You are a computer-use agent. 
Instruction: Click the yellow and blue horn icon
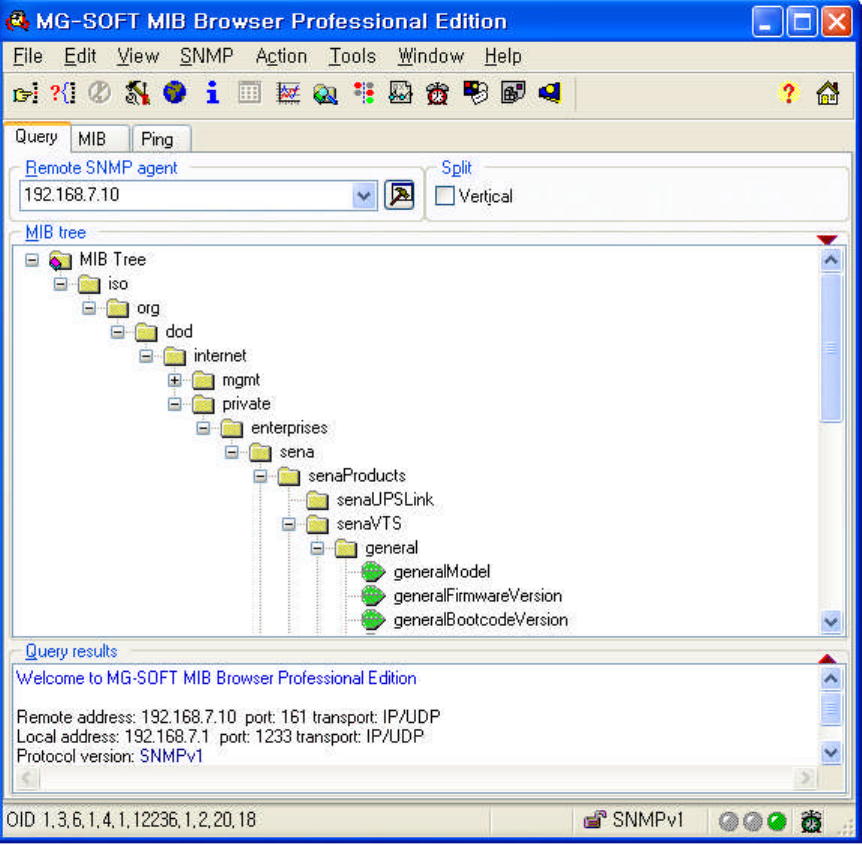[x=550, y=93]
